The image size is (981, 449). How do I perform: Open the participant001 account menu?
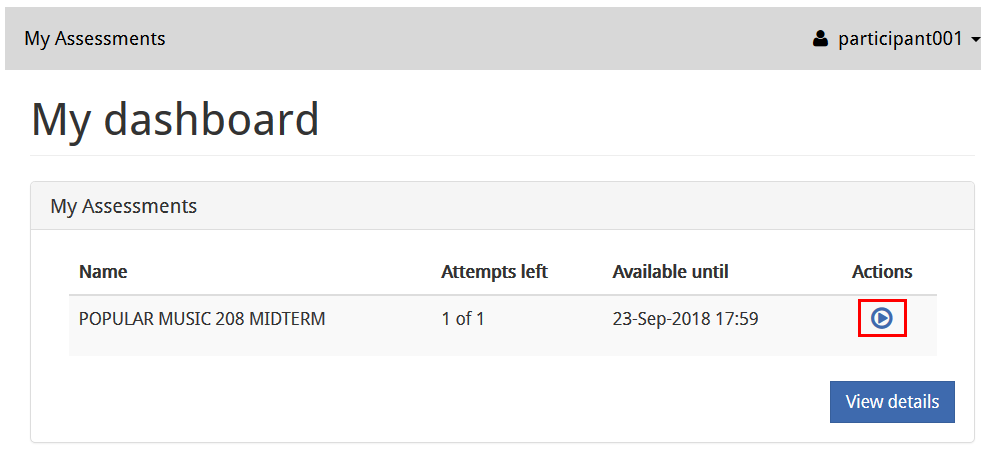pos(898,39)
